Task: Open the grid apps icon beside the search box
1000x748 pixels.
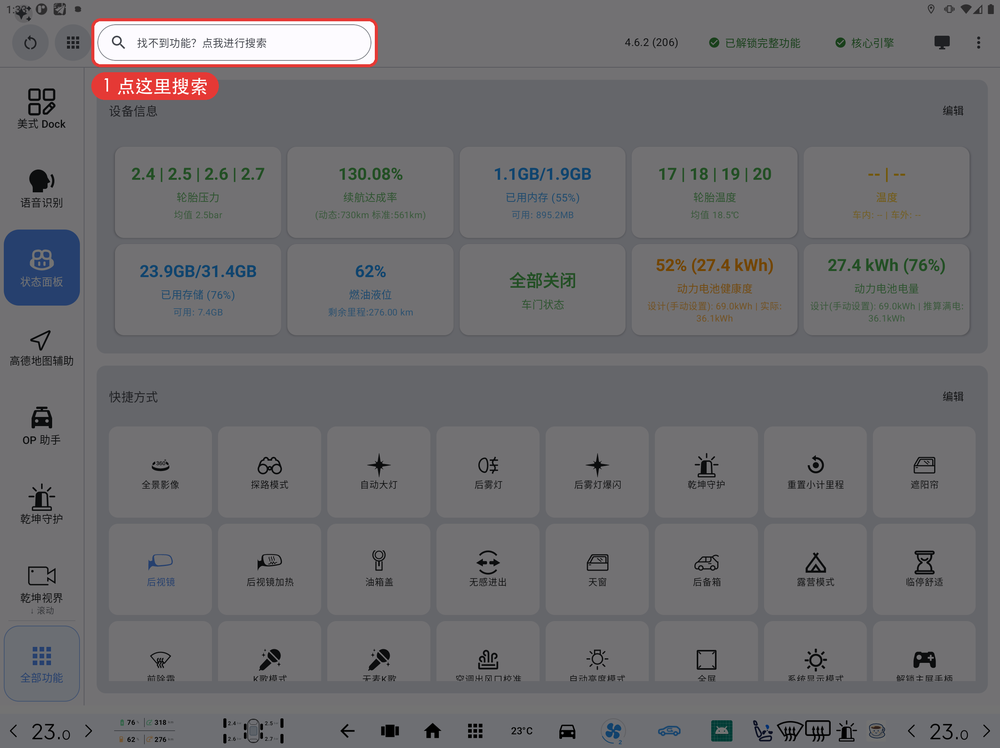Action: (x=73, y=43)
